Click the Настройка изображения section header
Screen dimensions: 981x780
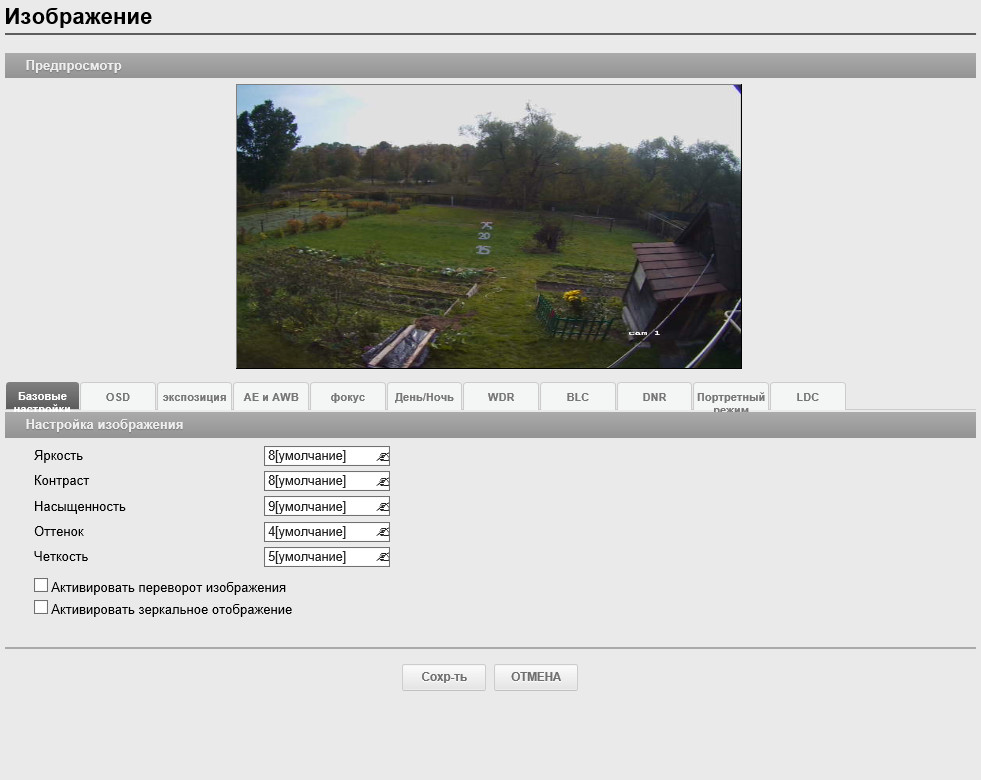(x=490, y=425)
